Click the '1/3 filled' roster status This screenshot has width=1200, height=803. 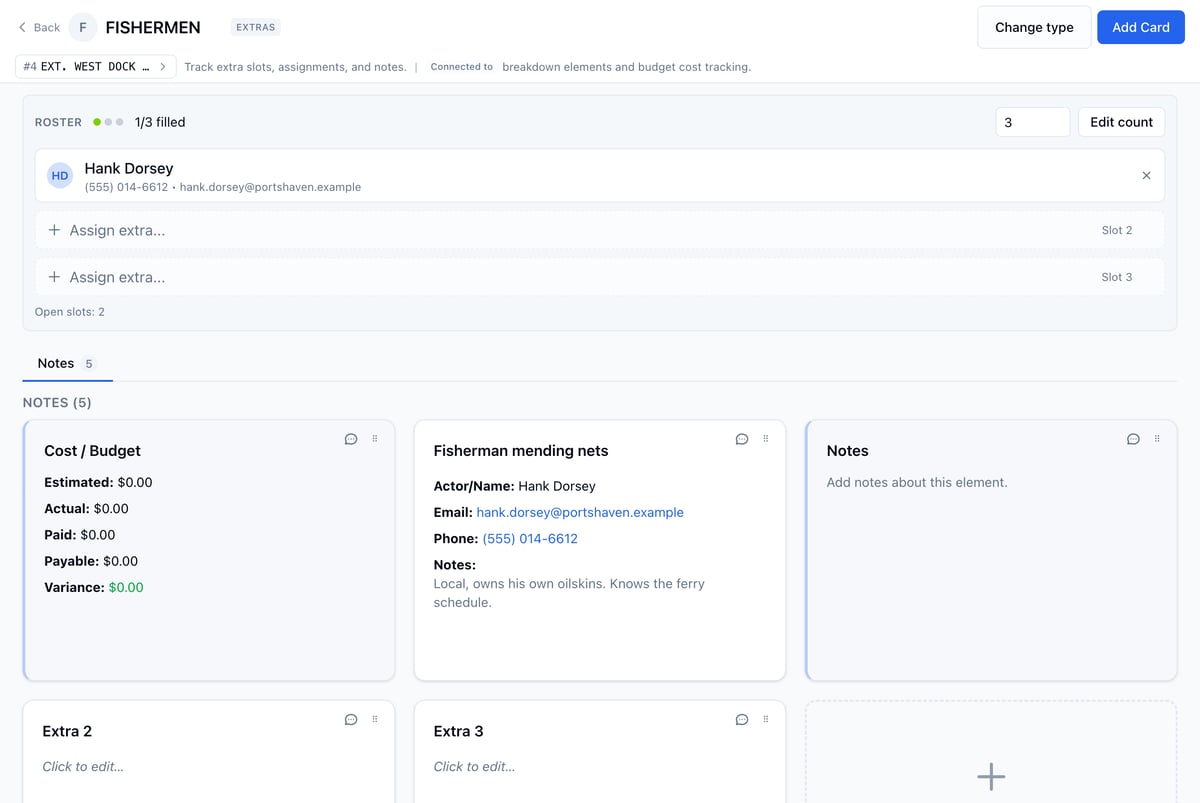tap(160, 122)
